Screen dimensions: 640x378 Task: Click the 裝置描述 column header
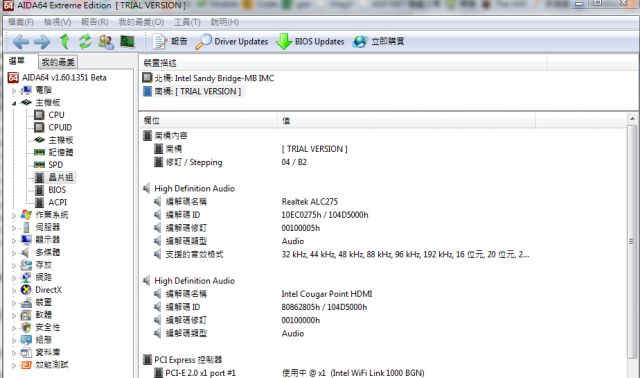click(x=344, y=63)
